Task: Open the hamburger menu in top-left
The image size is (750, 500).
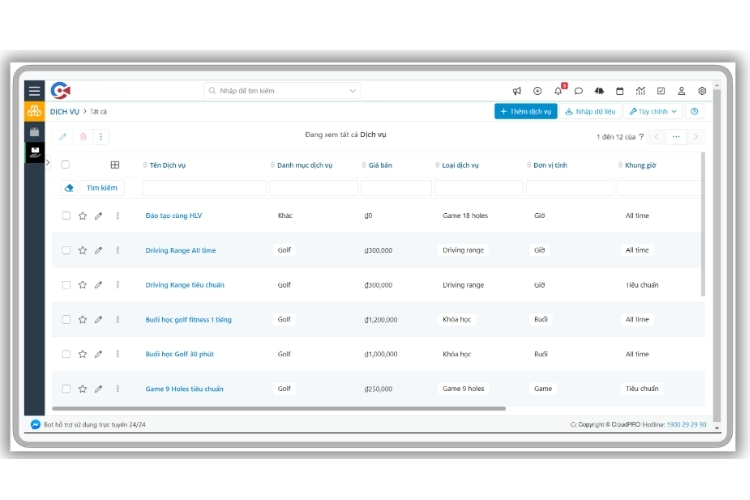Action: pos(34,90)
